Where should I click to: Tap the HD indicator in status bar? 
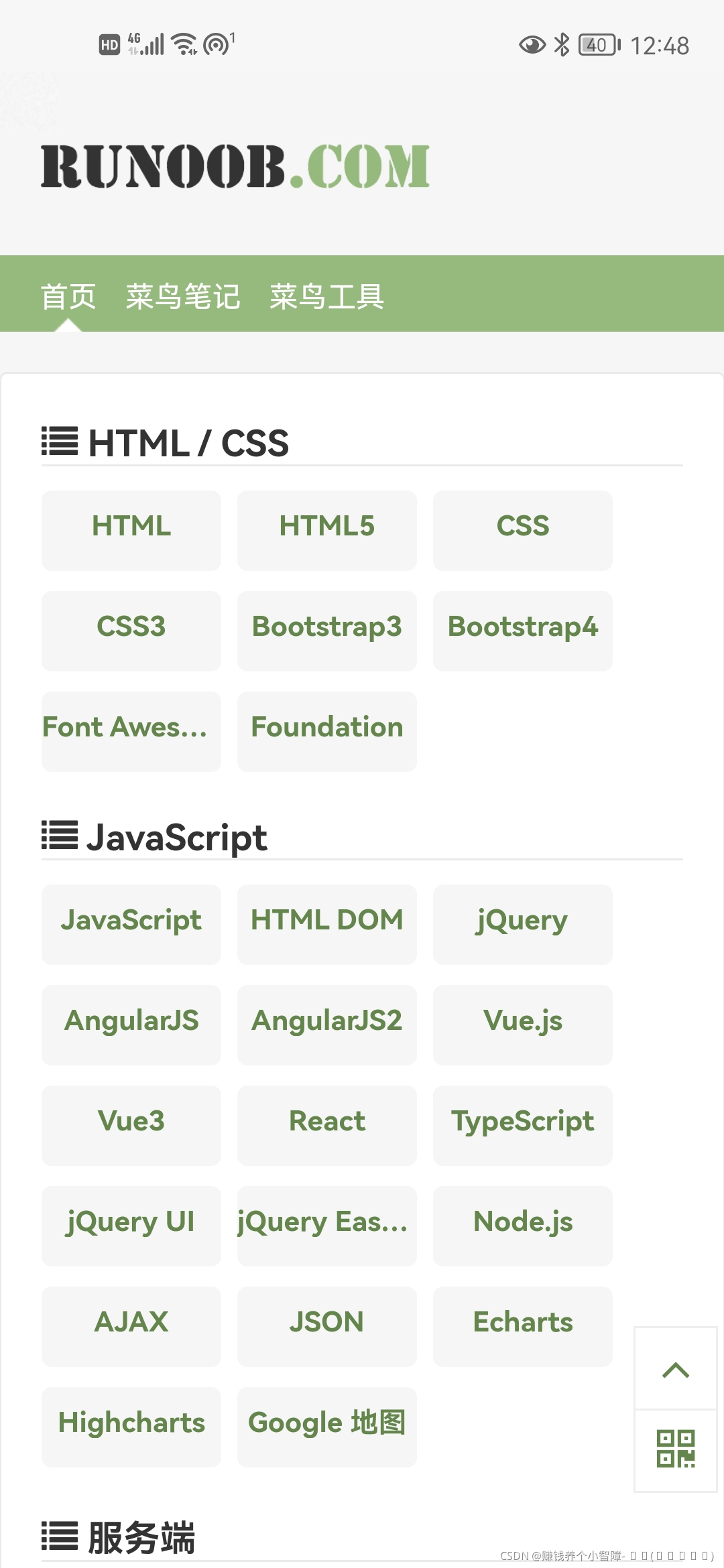click(x=109, y=45)
